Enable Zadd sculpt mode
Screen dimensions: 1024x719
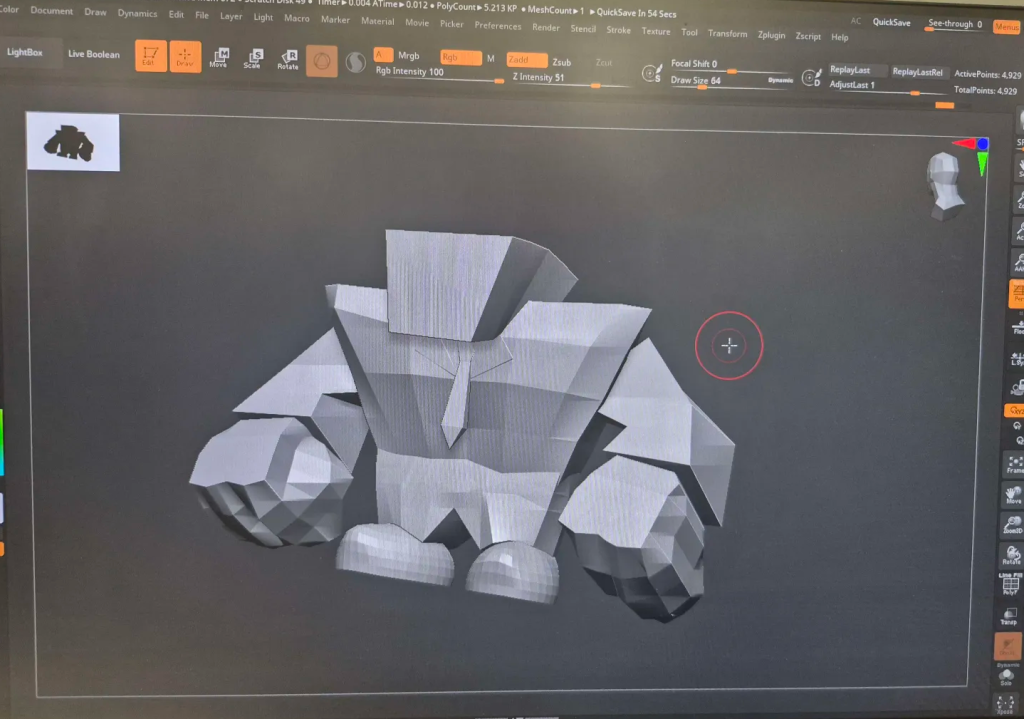pyautogui.click(x=526, y=60)
